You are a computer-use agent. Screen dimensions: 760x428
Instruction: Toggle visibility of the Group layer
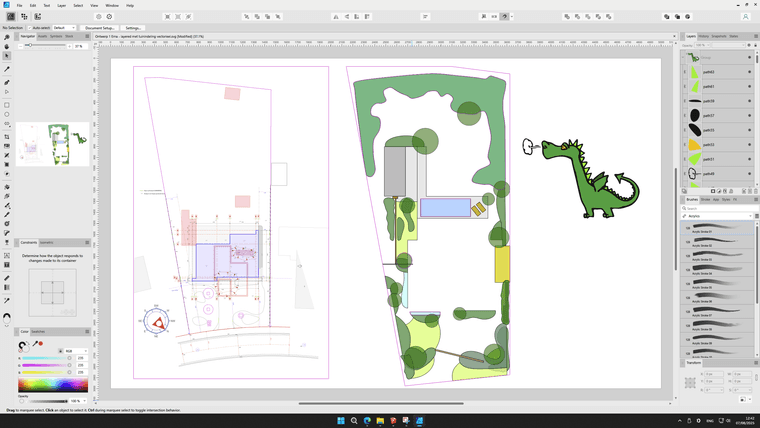(x=749, y=58)
